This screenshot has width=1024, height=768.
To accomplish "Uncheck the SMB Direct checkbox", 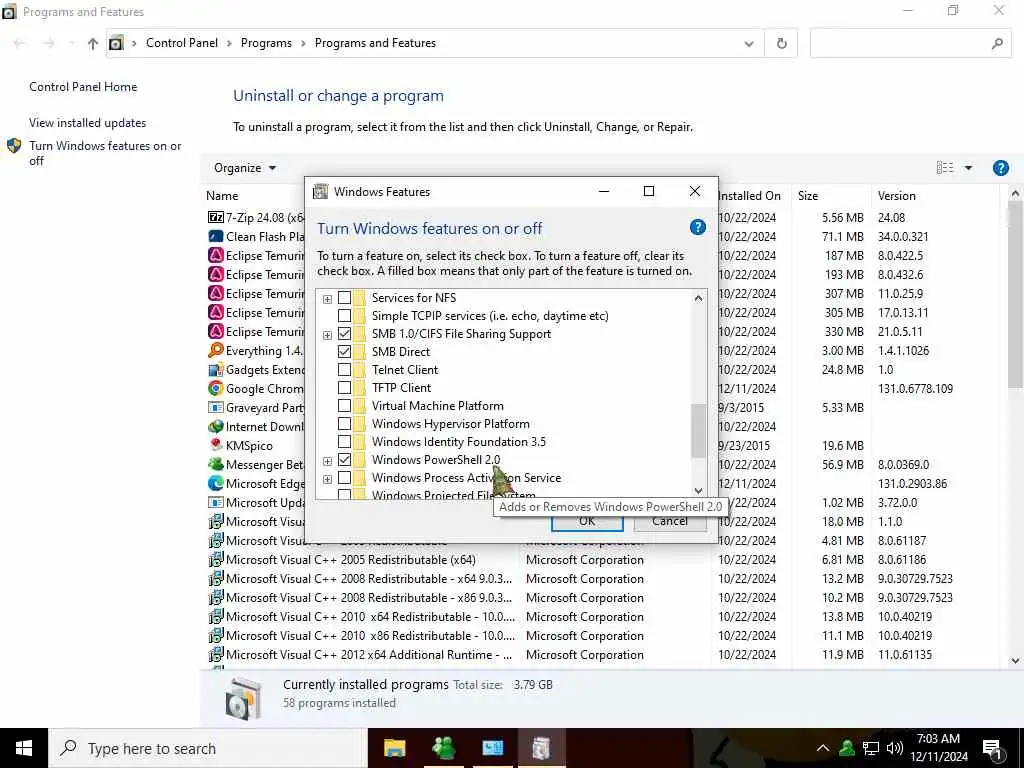I will click(344, 351).
